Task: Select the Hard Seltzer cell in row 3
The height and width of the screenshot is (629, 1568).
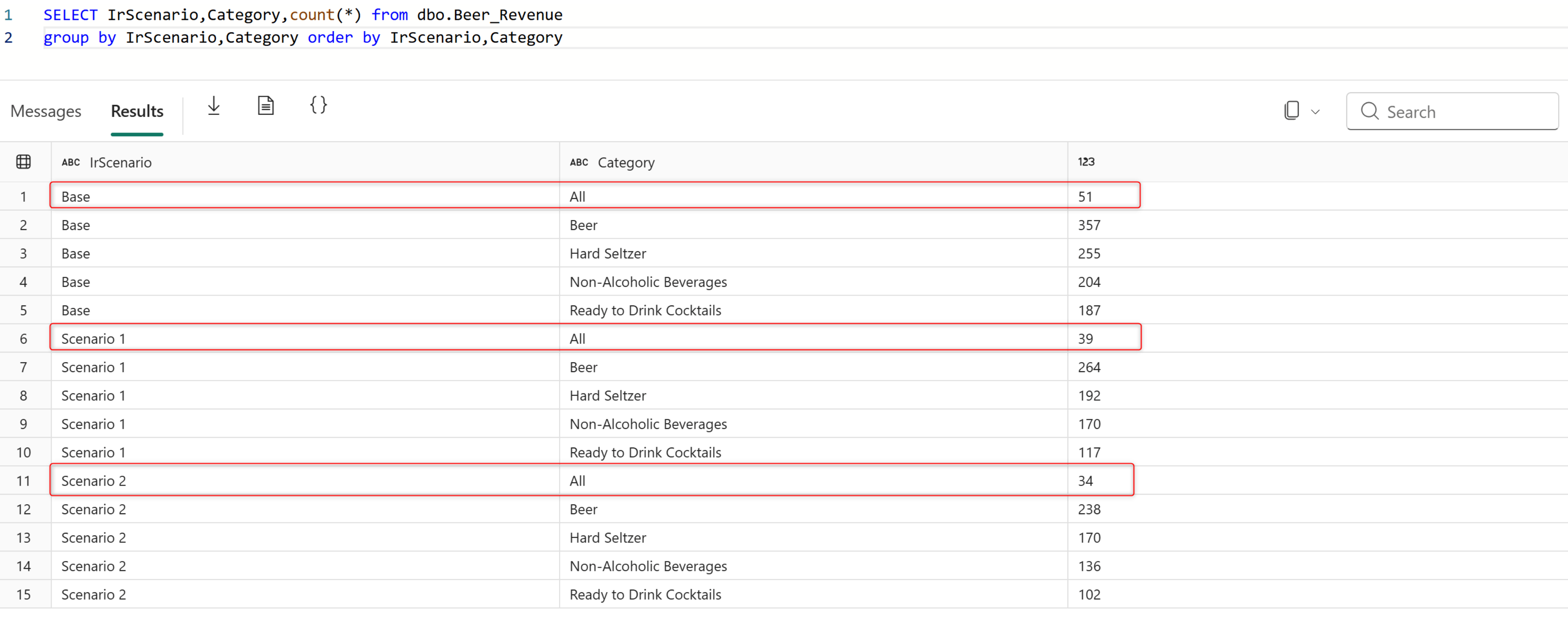Action: (608, 254)
